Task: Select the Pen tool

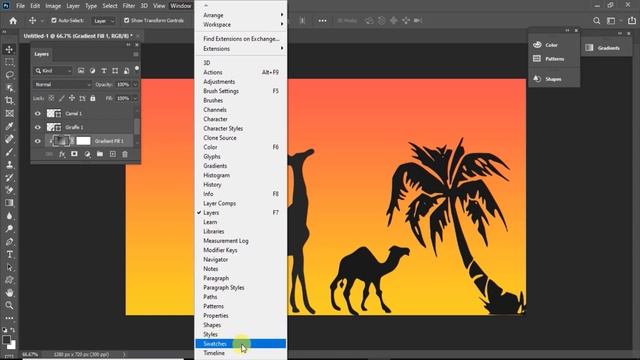Action: (x=9, y=242)
